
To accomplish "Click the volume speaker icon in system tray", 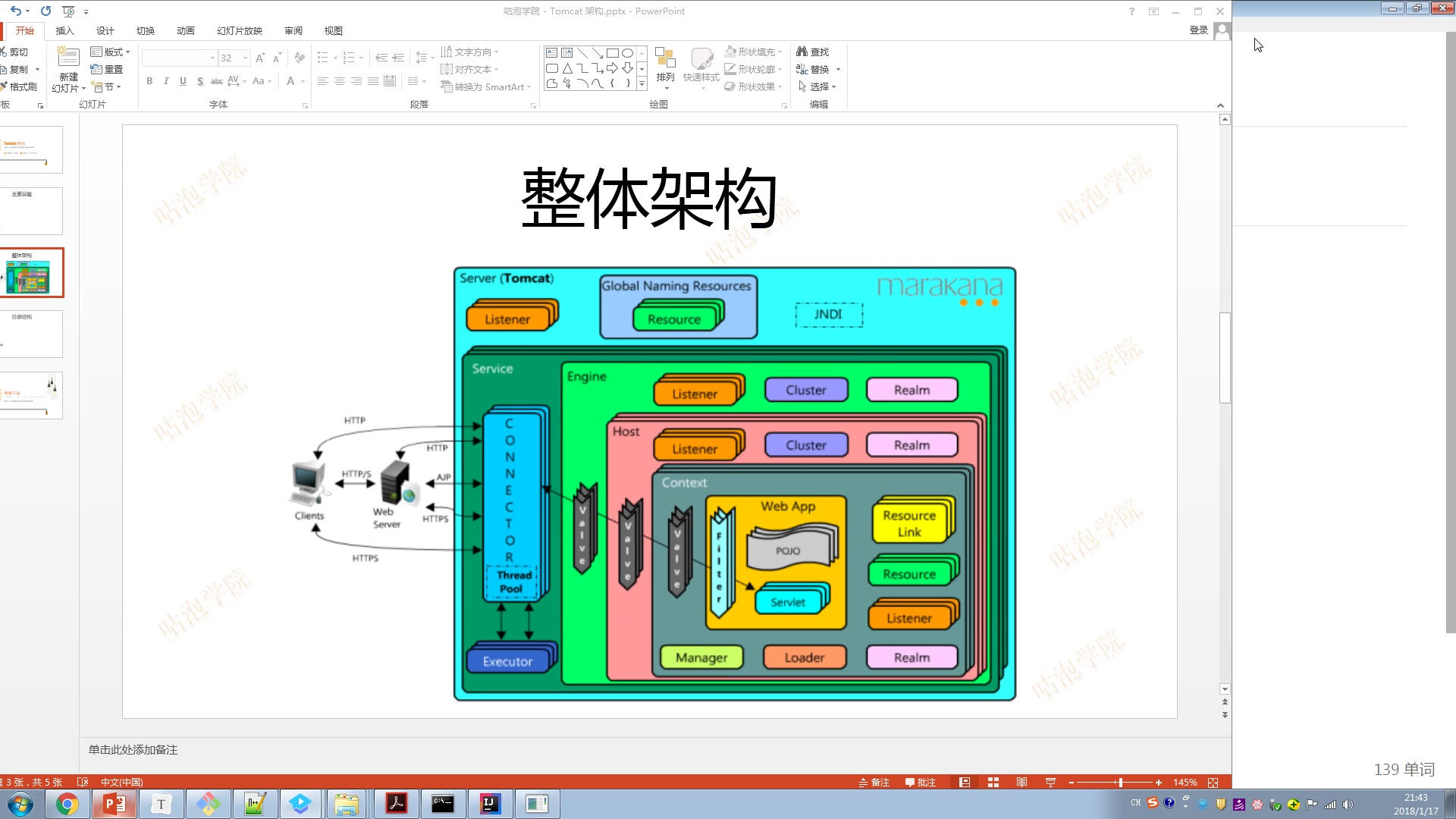I will click(1348, 805).
